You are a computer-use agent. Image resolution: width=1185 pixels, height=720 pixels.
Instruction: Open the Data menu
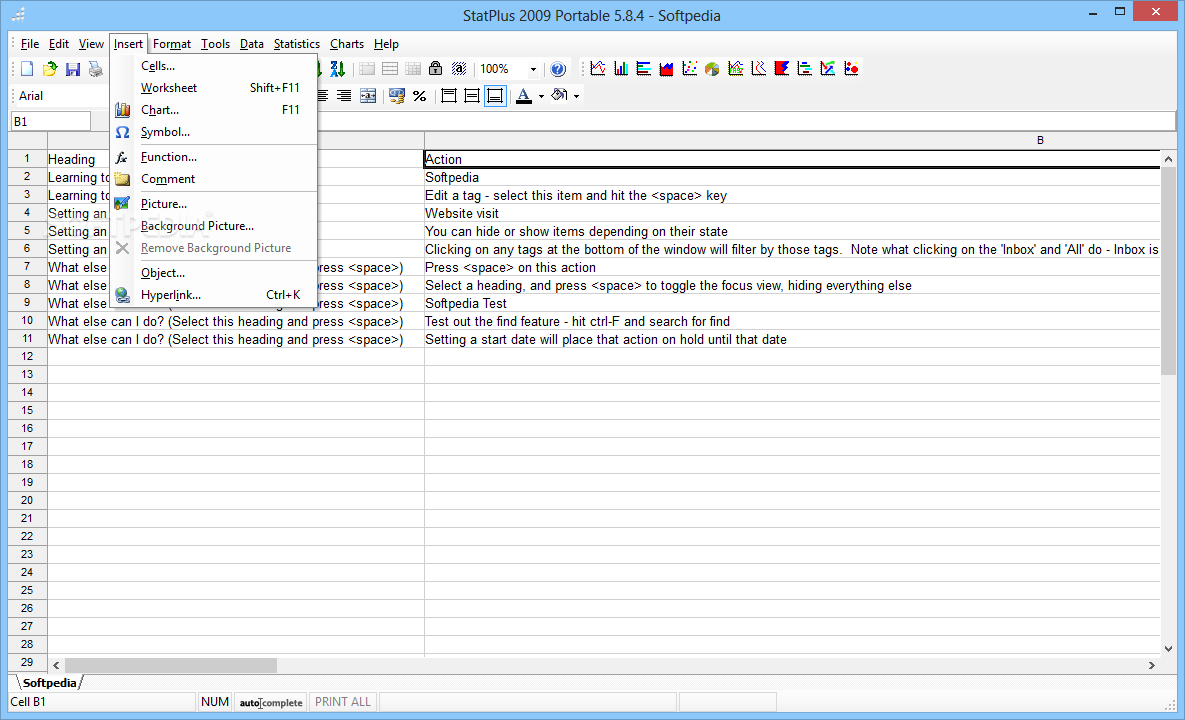pos(252,44)
